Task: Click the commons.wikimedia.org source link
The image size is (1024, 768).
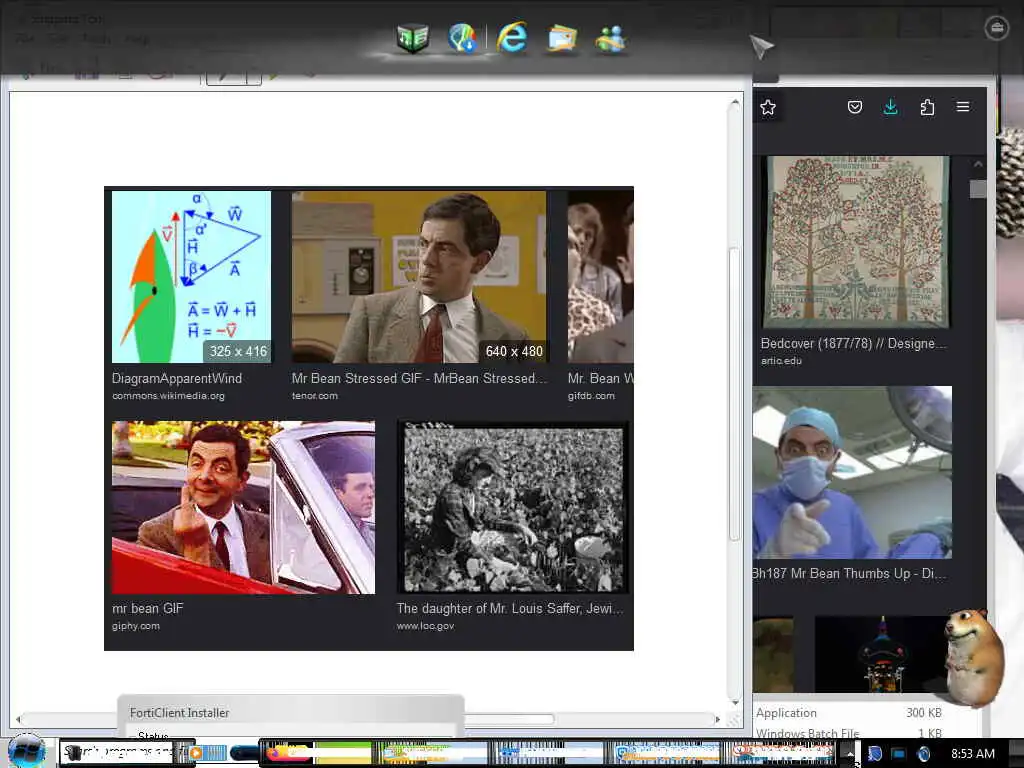Action: (168, 396)
